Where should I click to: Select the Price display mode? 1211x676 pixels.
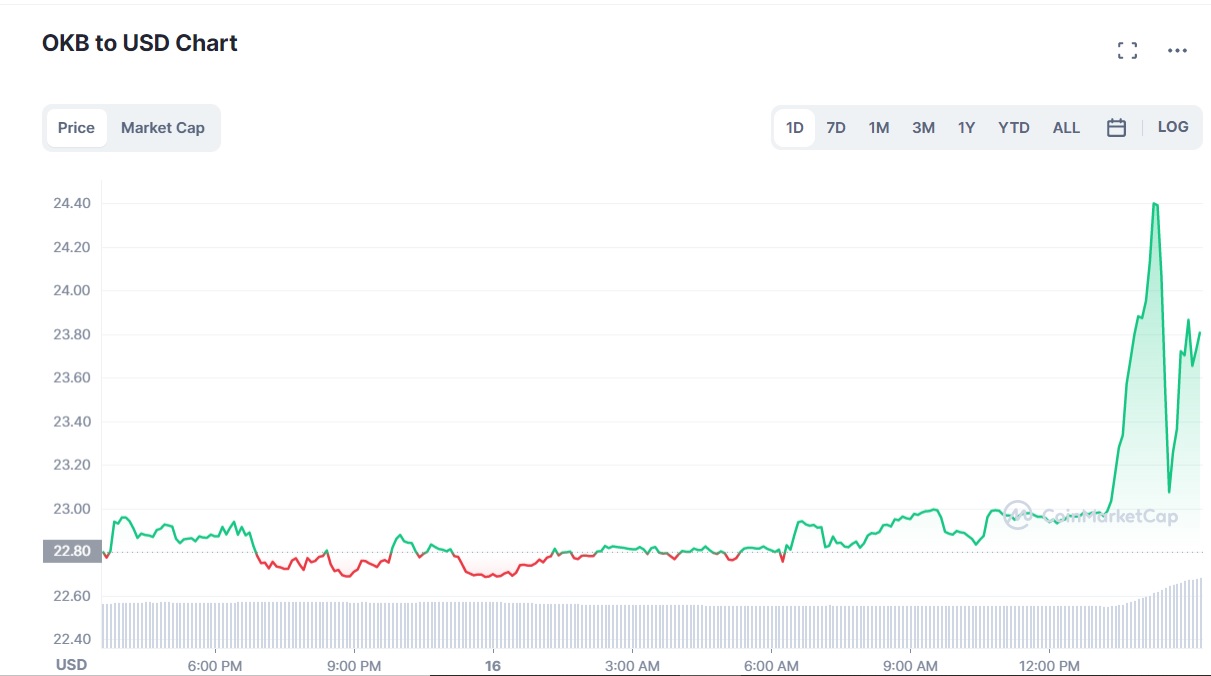click(x=76, y=127)
